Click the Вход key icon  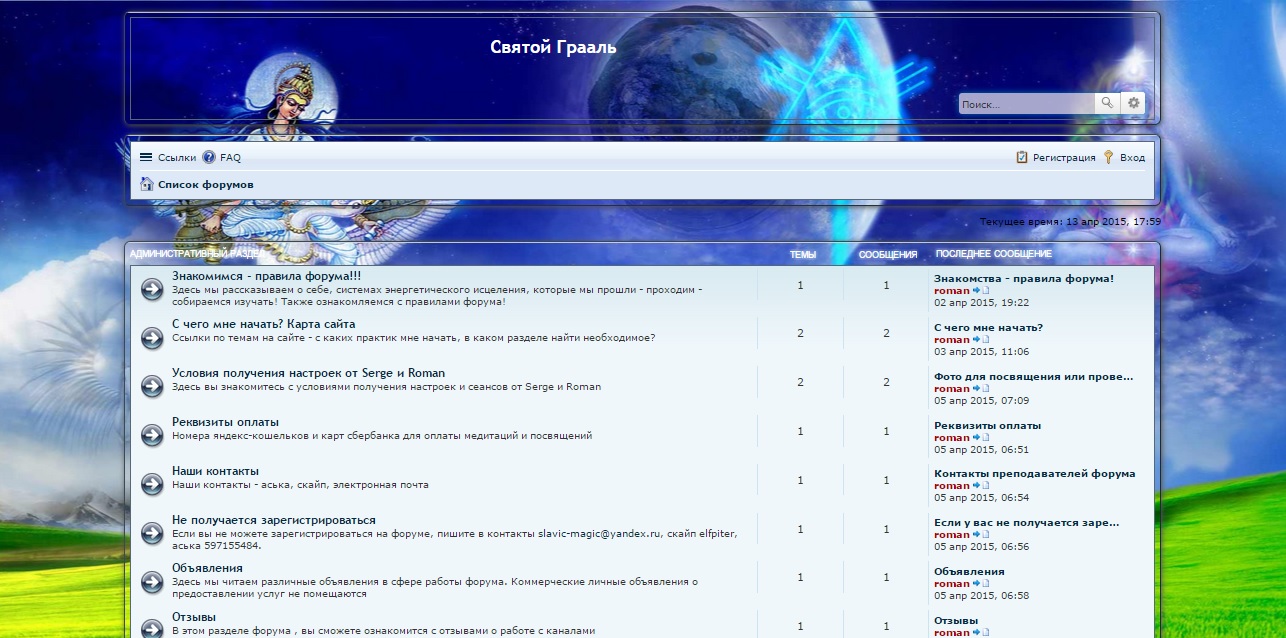(x=1108, y=157)
